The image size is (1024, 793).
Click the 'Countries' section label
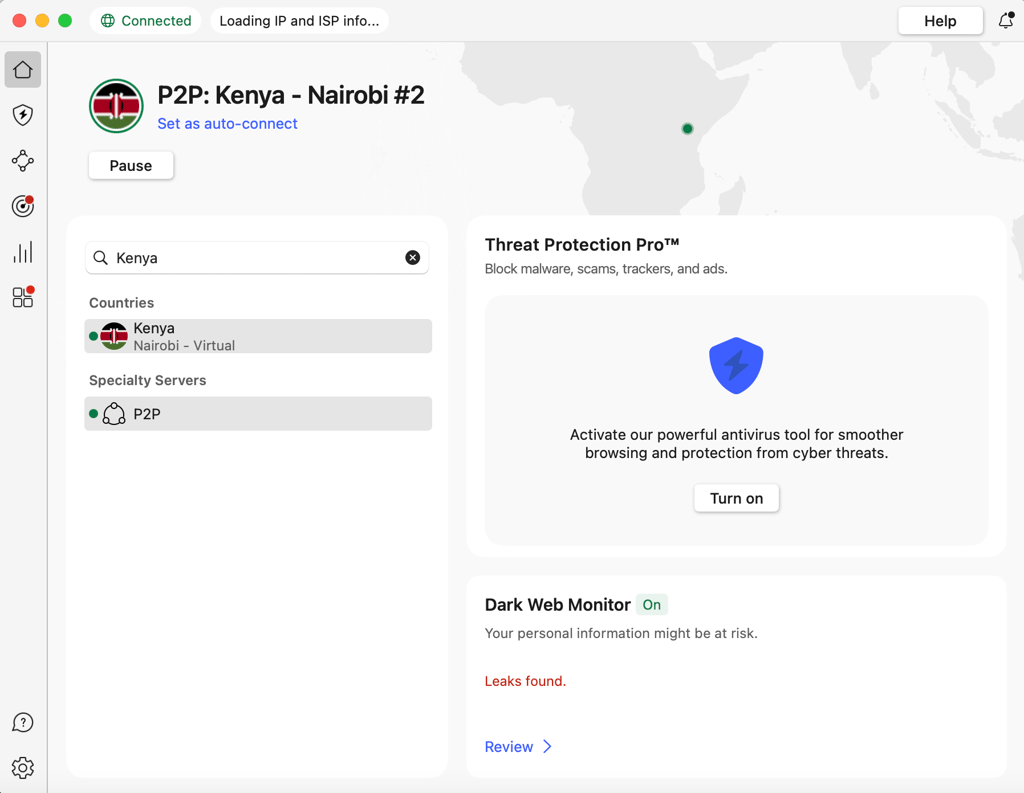click(121, 303)
